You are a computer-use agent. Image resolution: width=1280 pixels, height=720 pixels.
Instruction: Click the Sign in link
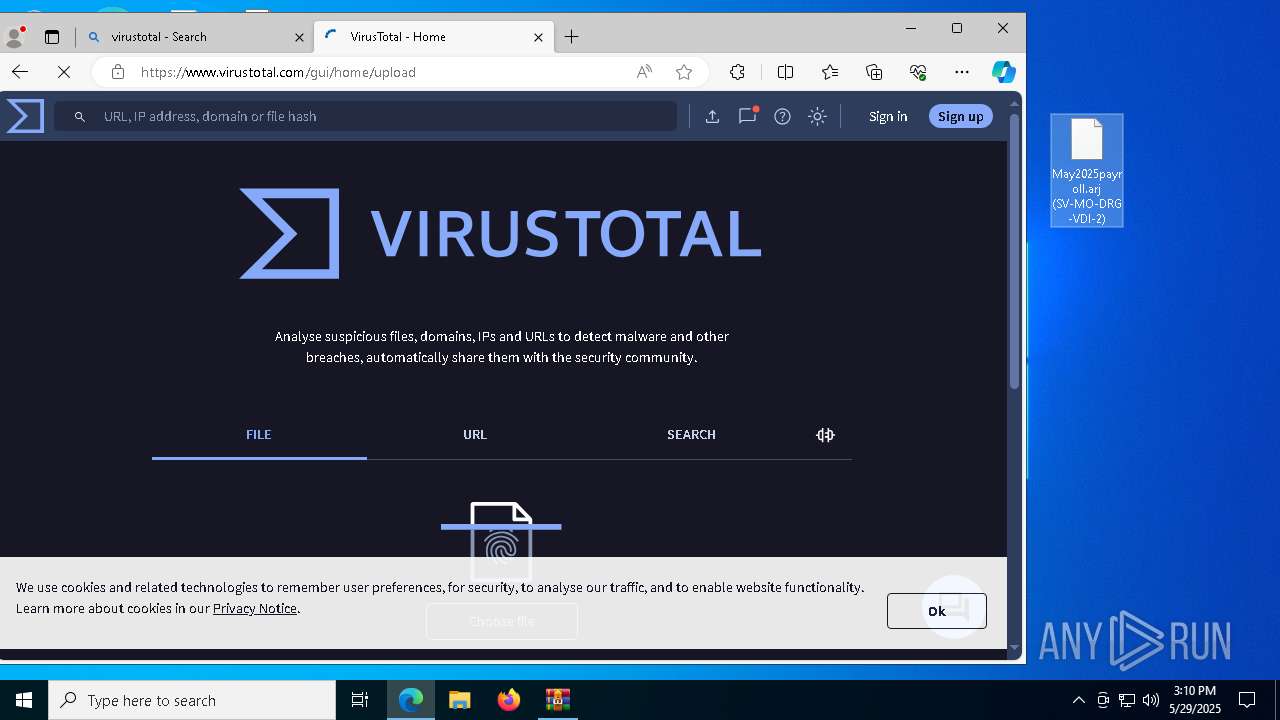888,116
